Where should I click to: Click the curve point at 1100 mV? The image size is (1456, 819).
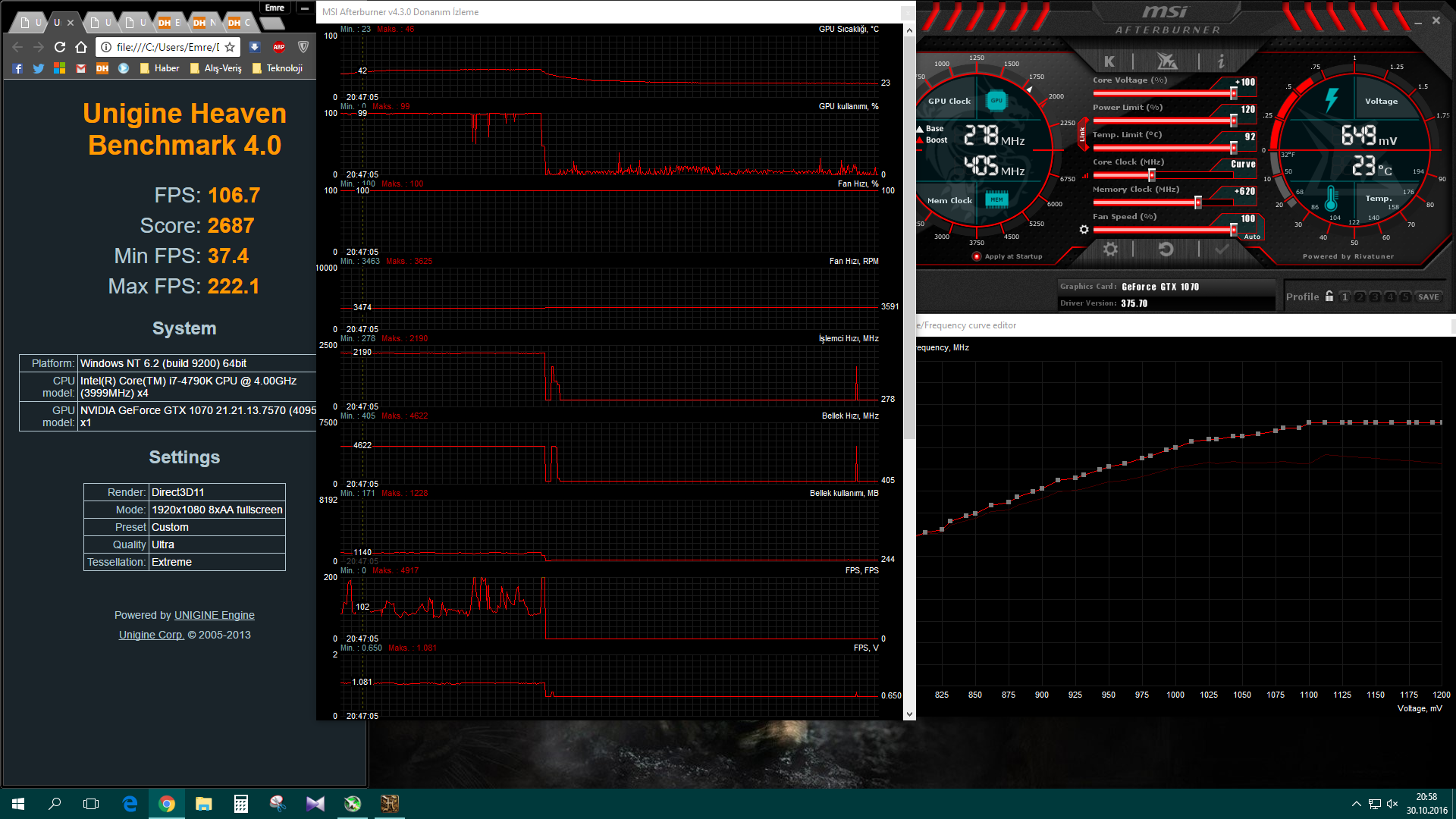tap(1309, 422)
